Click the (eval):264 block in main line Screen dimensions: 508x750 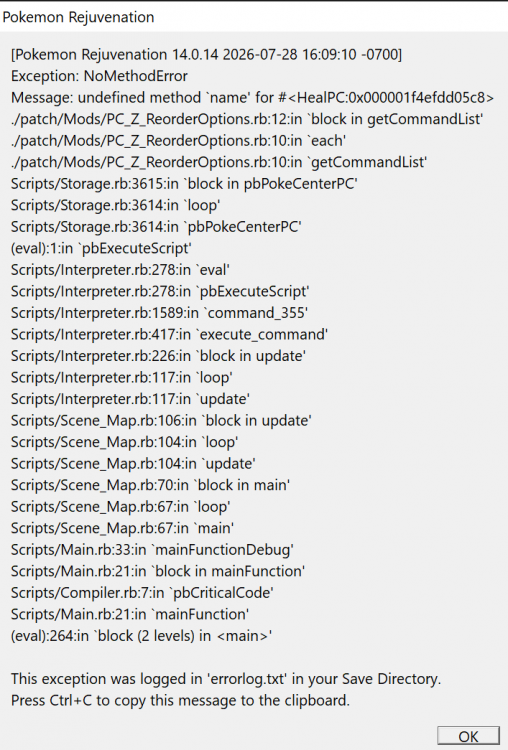pos(142,636)
